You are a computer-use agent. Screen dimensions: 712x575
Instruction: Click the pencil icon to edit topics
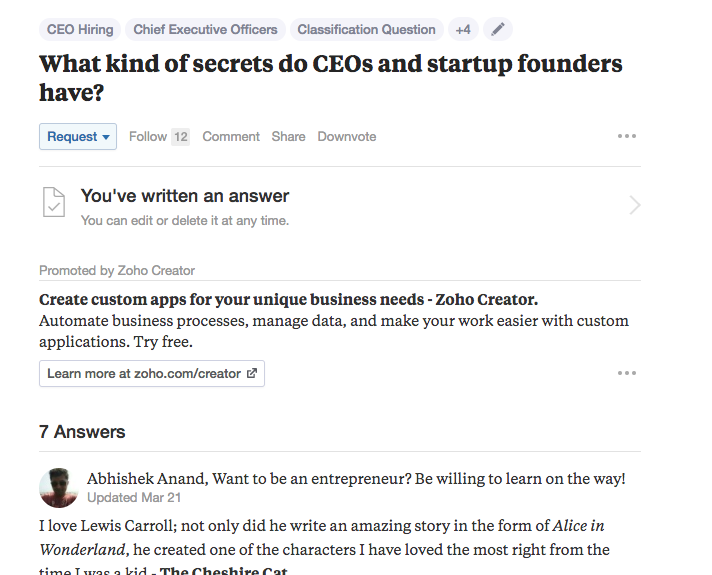[x=498, y=29]
